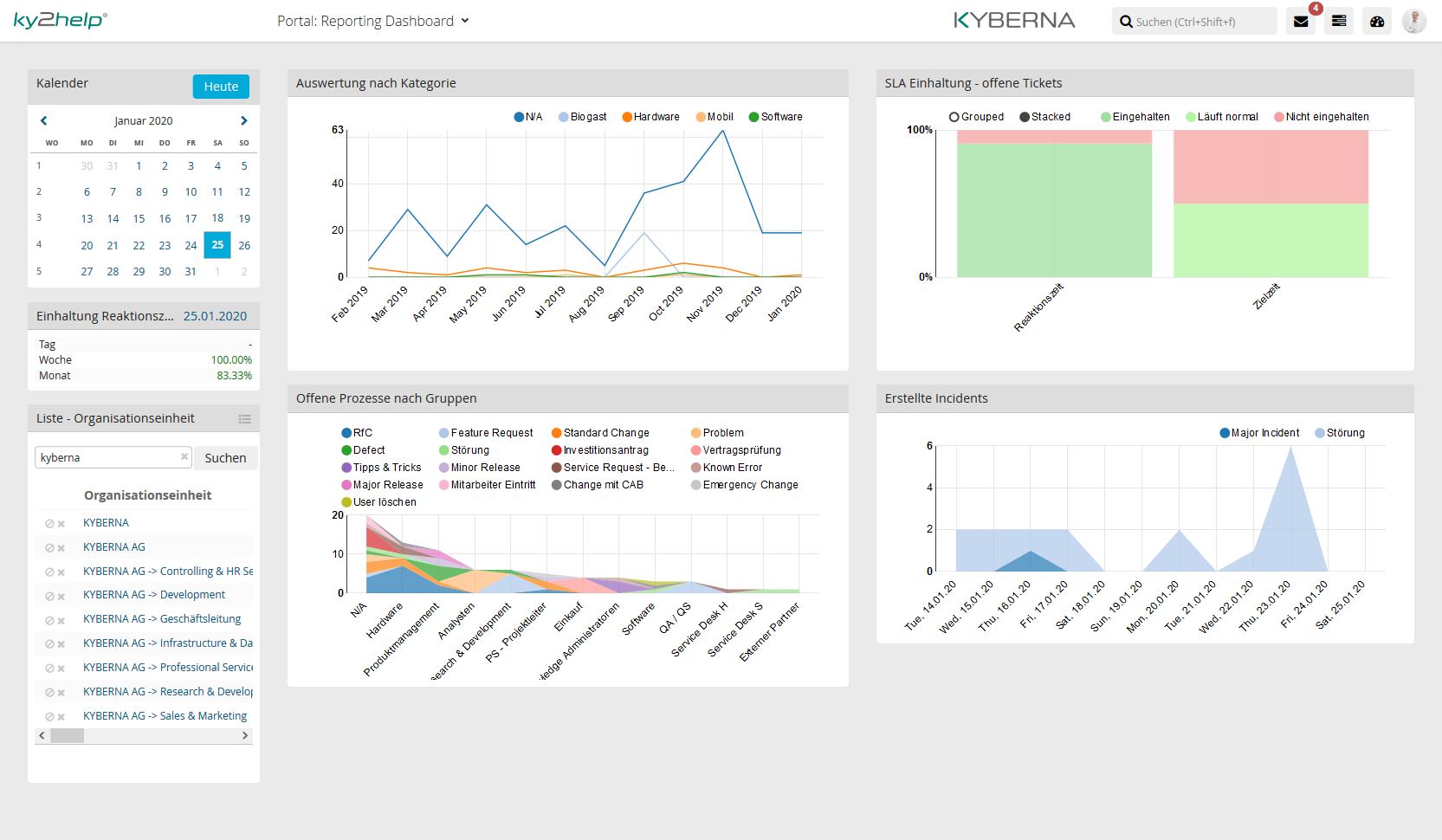Click the magnifier icon in the global search bar
This screenshot has height=840, width=1442.
point(1125,20)
